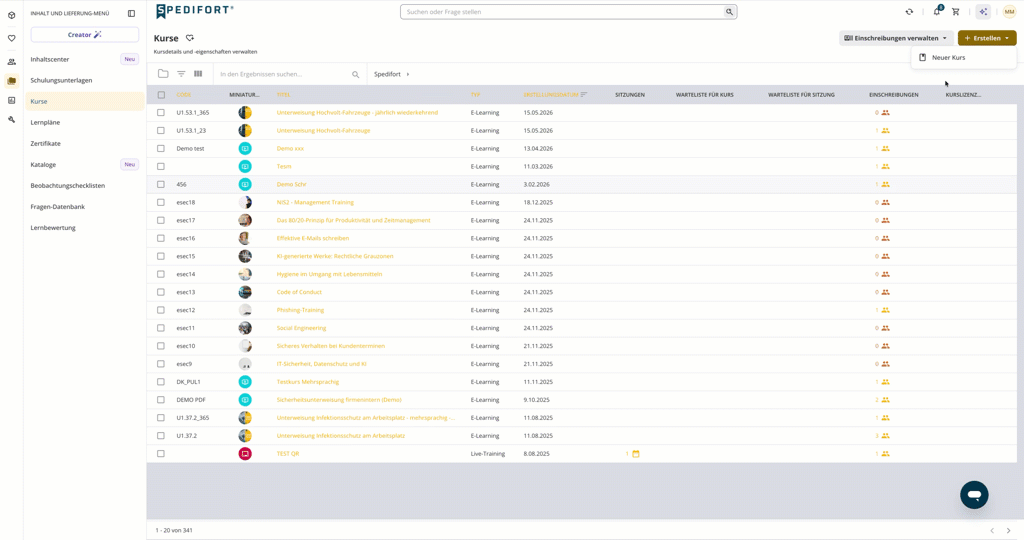Collapse the sidebar menu panel icon

131,13
